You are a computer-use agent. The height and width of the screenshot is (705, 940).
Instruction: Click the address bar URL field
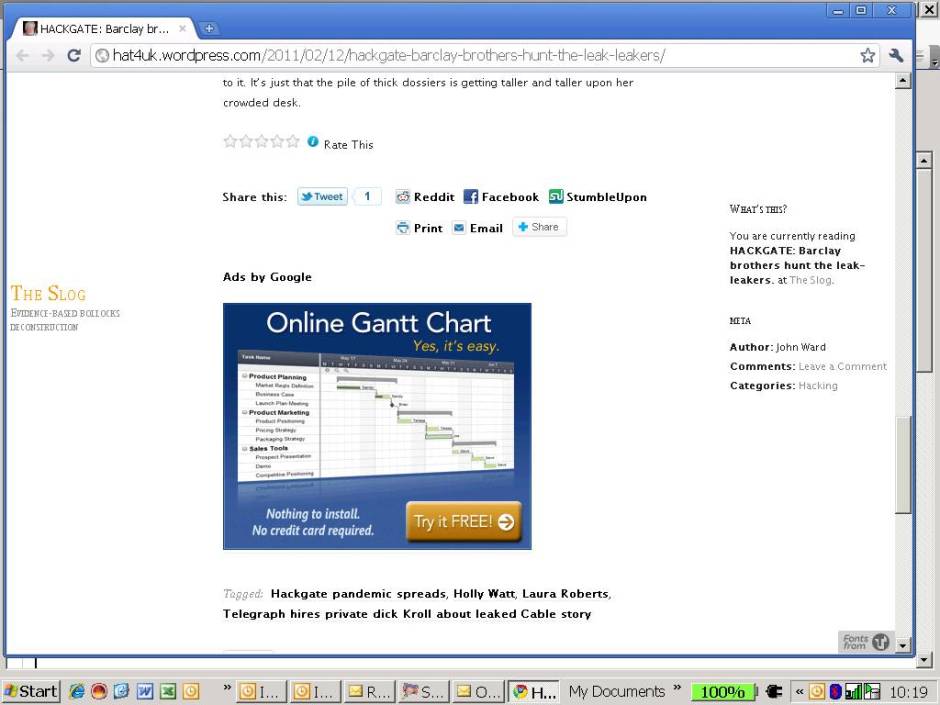[x=470, y=56]
